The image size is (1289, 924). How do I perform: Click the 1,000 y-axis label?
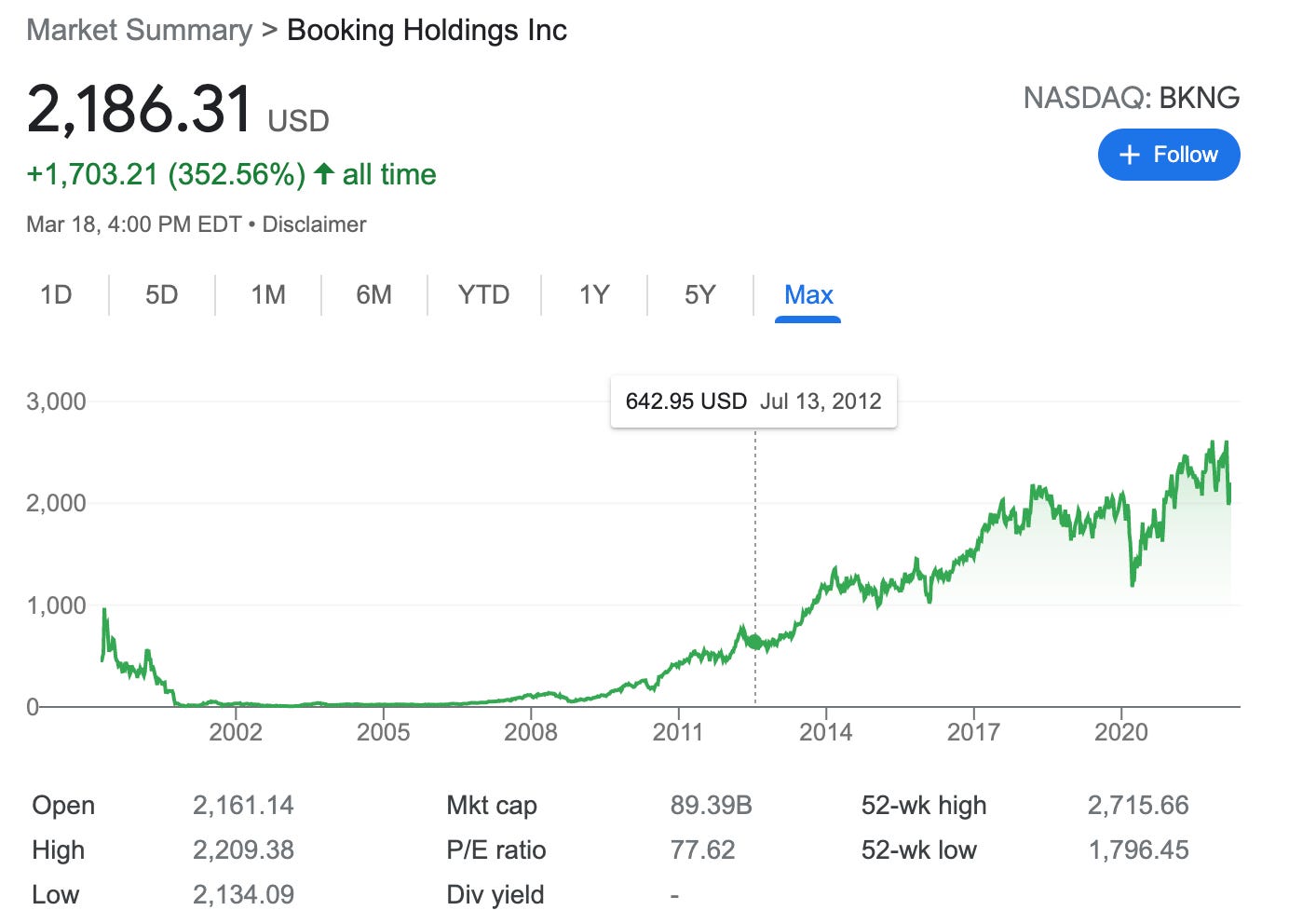(56, 605)
